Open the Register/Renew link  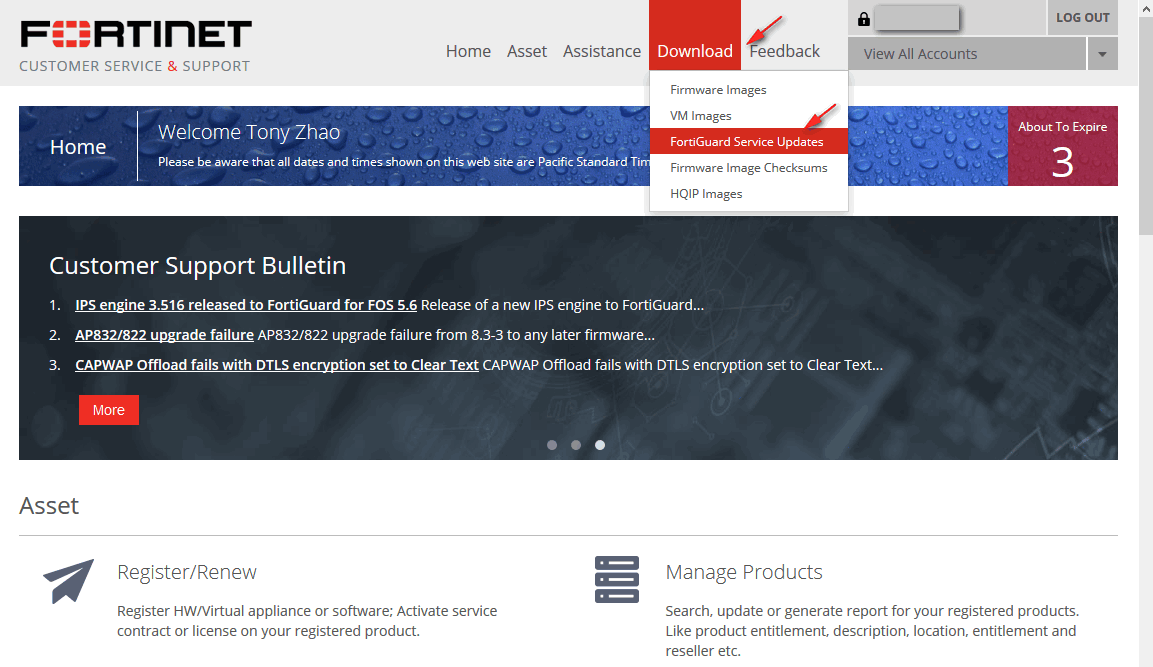(187, 572)
